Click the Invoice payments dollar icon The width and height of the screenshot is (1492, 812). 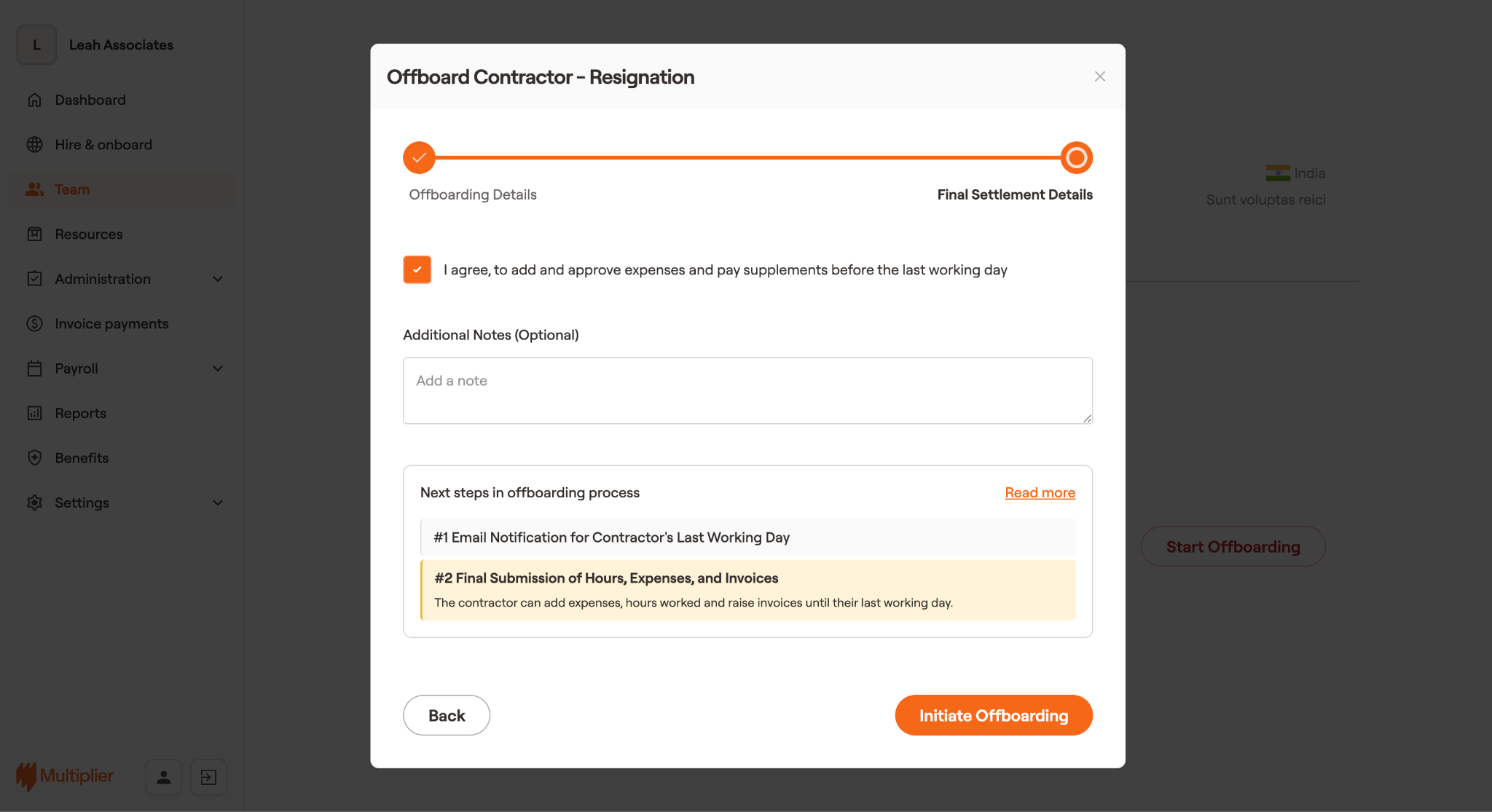click(34, 323)
